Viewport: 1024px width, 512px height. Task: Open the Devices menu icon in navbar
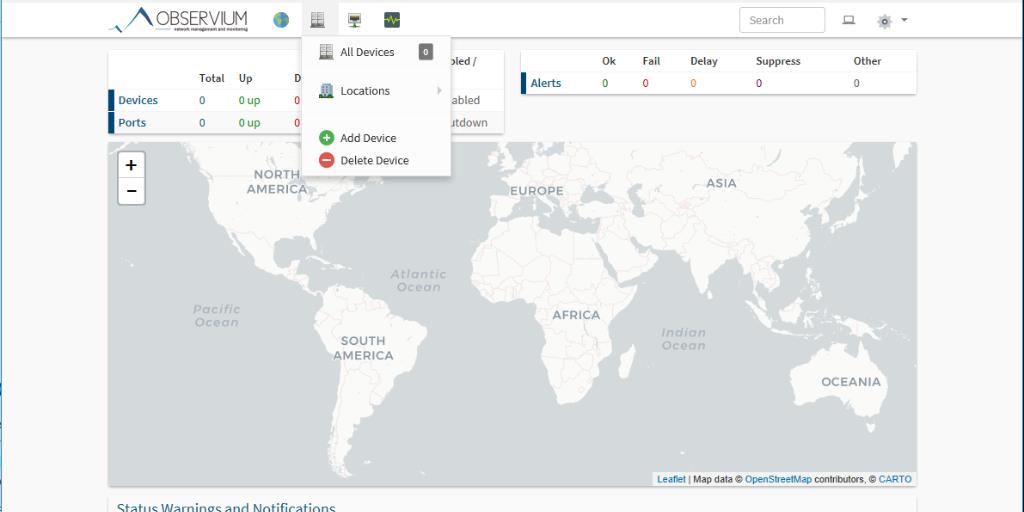click(317, 20)
